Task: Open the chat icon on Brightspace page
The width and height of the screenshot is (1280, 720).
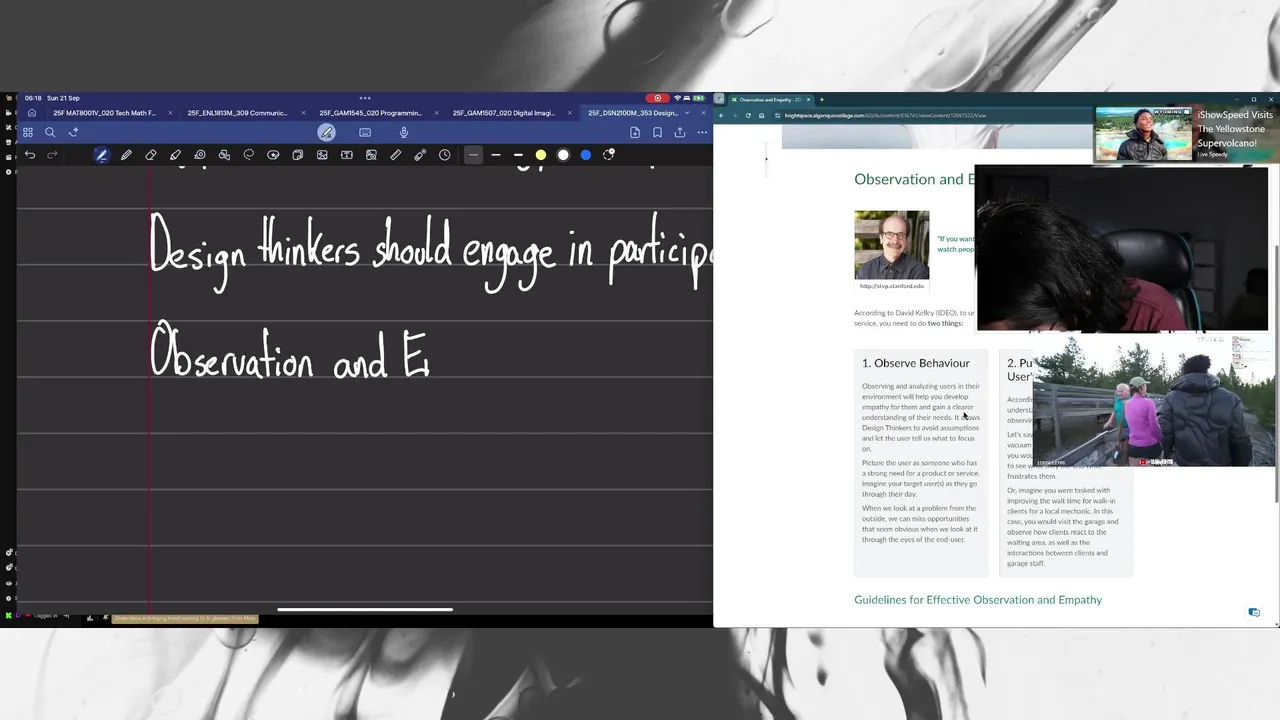Action: (1254, 612)
